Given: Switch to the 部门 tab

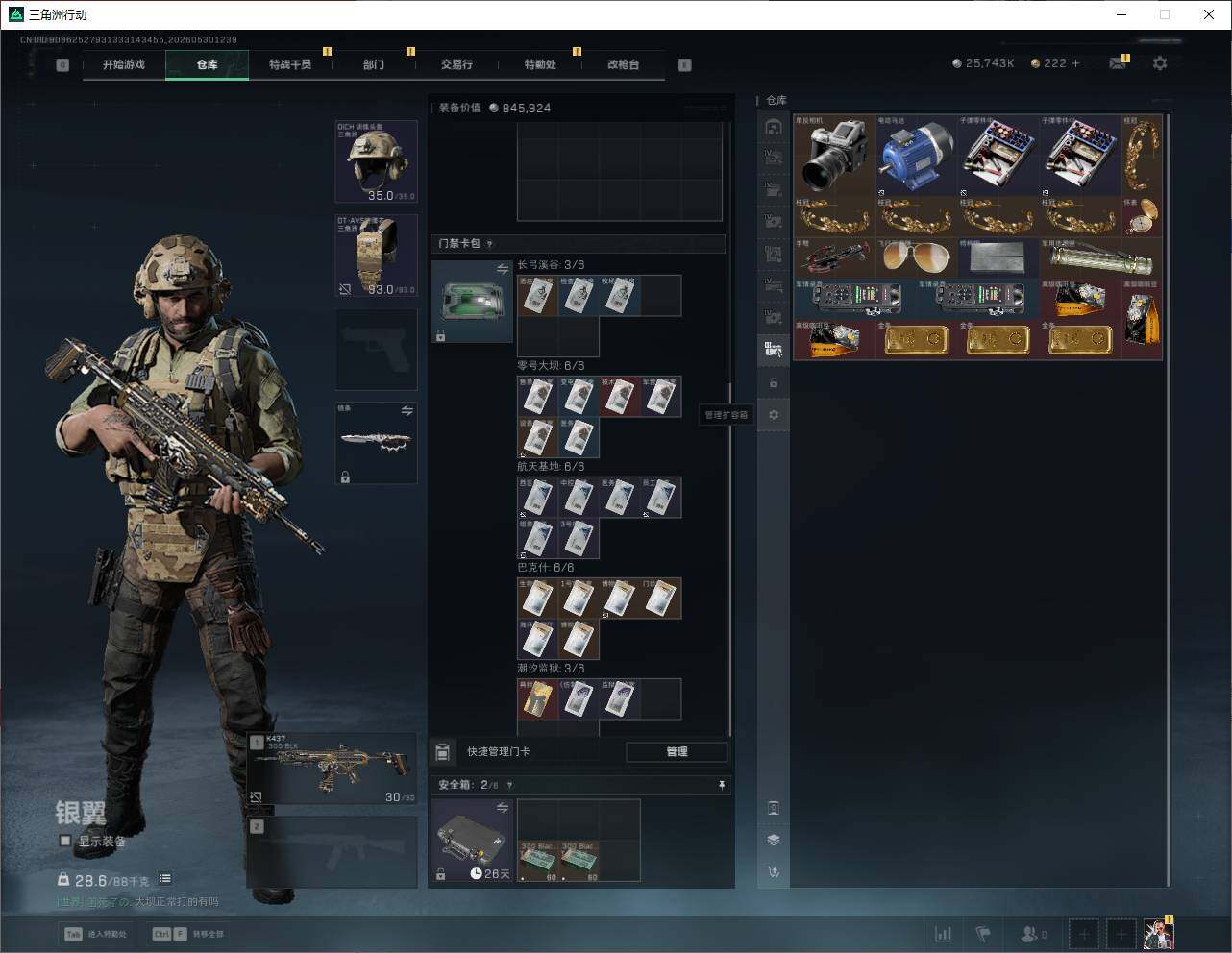Looking at the screenshot, I should pyautogui.click(x=374, y=64).
